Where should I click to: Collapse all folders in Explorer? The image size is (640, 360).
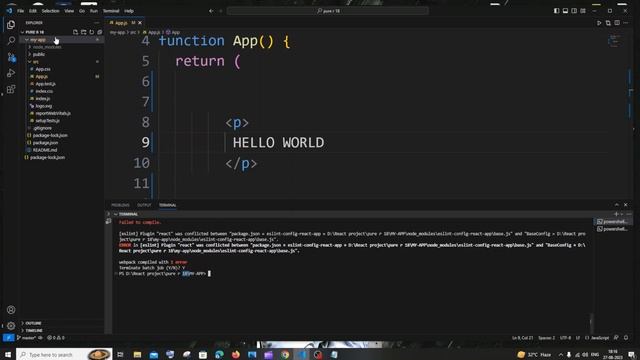tap(100, 32)
